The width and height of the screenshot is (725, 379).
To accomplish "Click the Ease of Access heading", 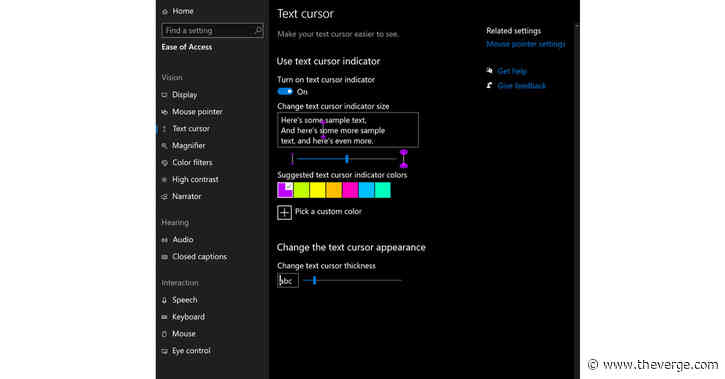I will [x=187, y=47].
